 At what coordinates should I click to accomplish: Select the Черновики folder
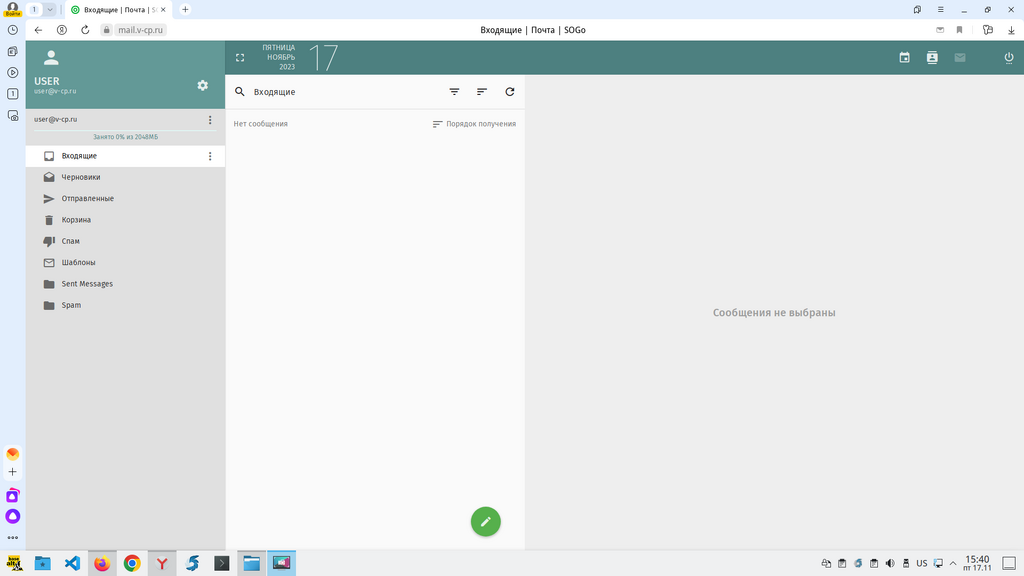coord(81,177)
